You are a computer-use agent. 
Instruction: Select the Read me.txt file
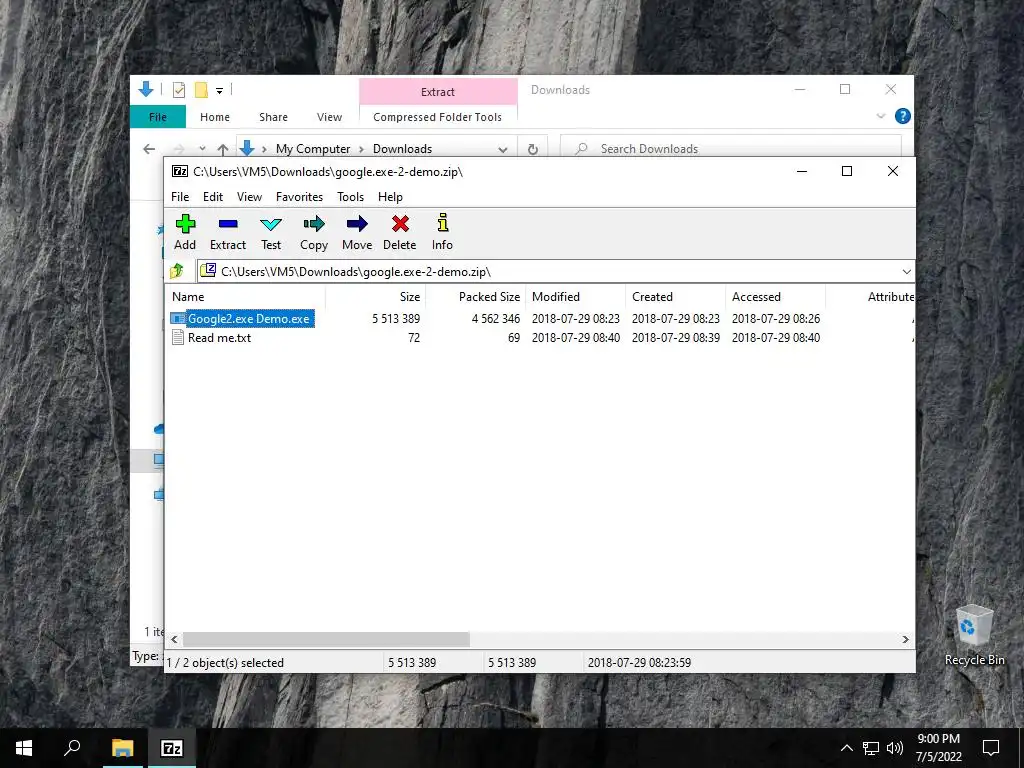pos(212,338)
